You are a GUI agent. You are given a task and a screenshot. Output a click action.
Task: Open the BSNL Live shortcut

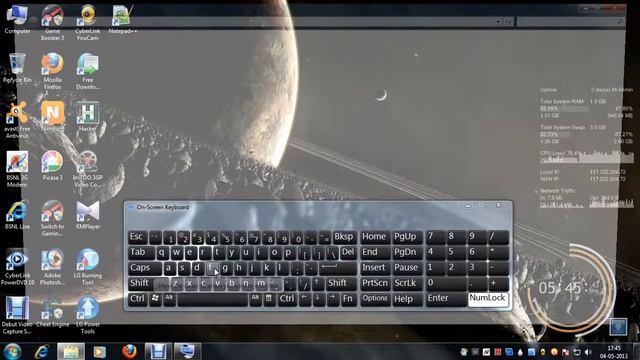17,214
